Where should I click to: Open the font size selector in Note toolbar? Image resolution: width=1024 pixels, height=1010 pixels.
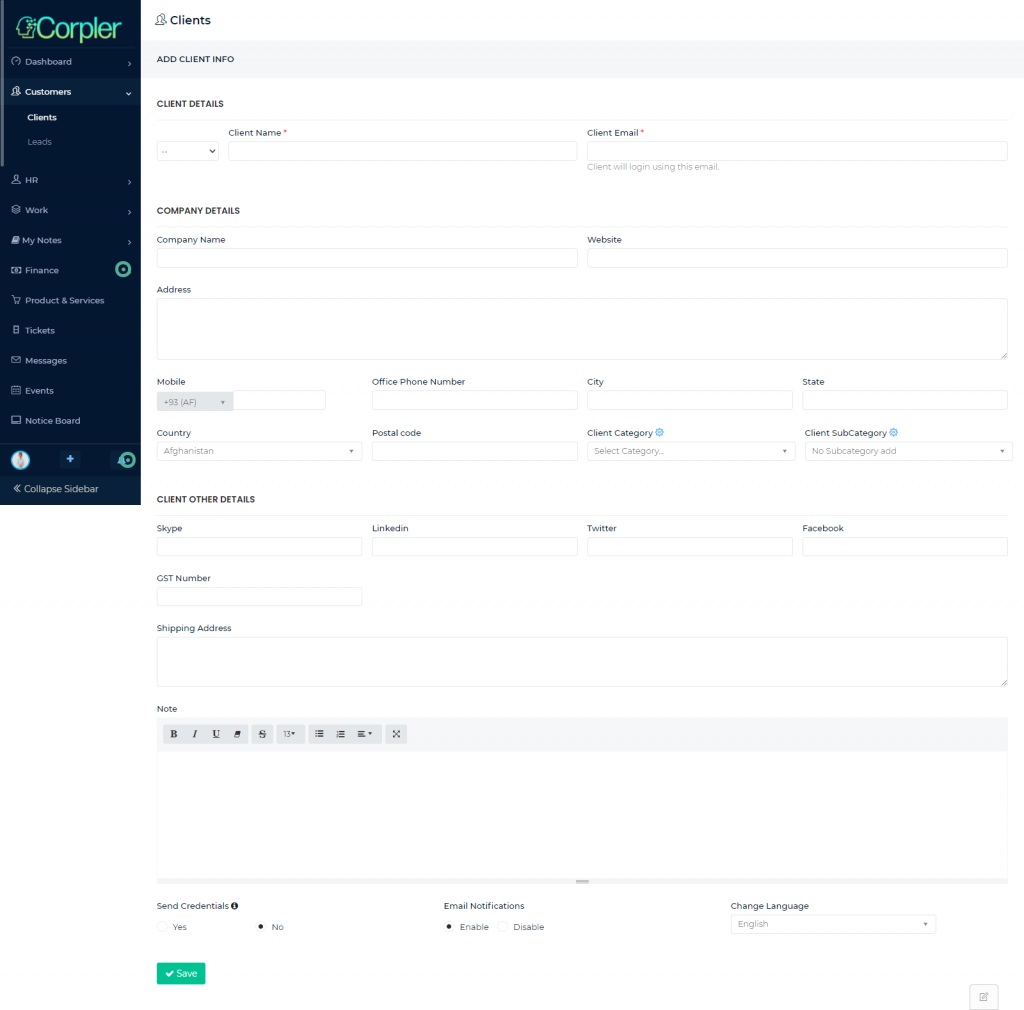pyautogui.click(x=289, y=733)
